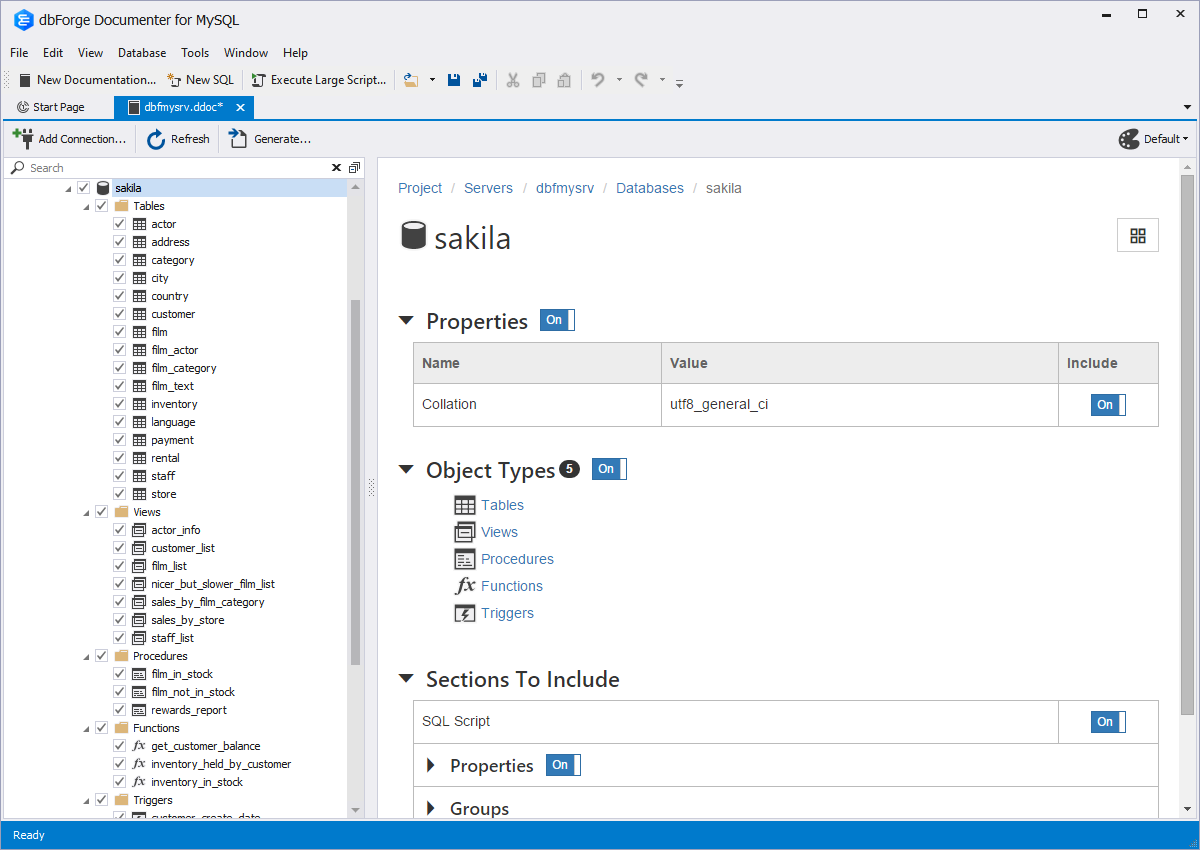This screenshot has width=1200, height=850.
Task: Follow the Databases breadcrumb link
Action: tap(650, 188)
